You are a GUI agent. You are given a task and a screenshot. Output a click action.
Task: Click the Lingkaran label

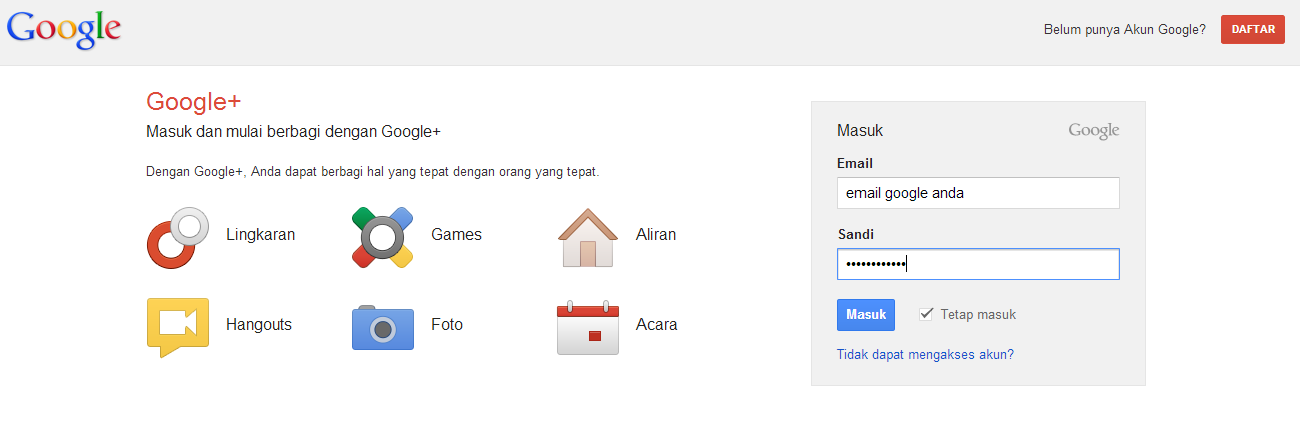(x=261, y=235)
